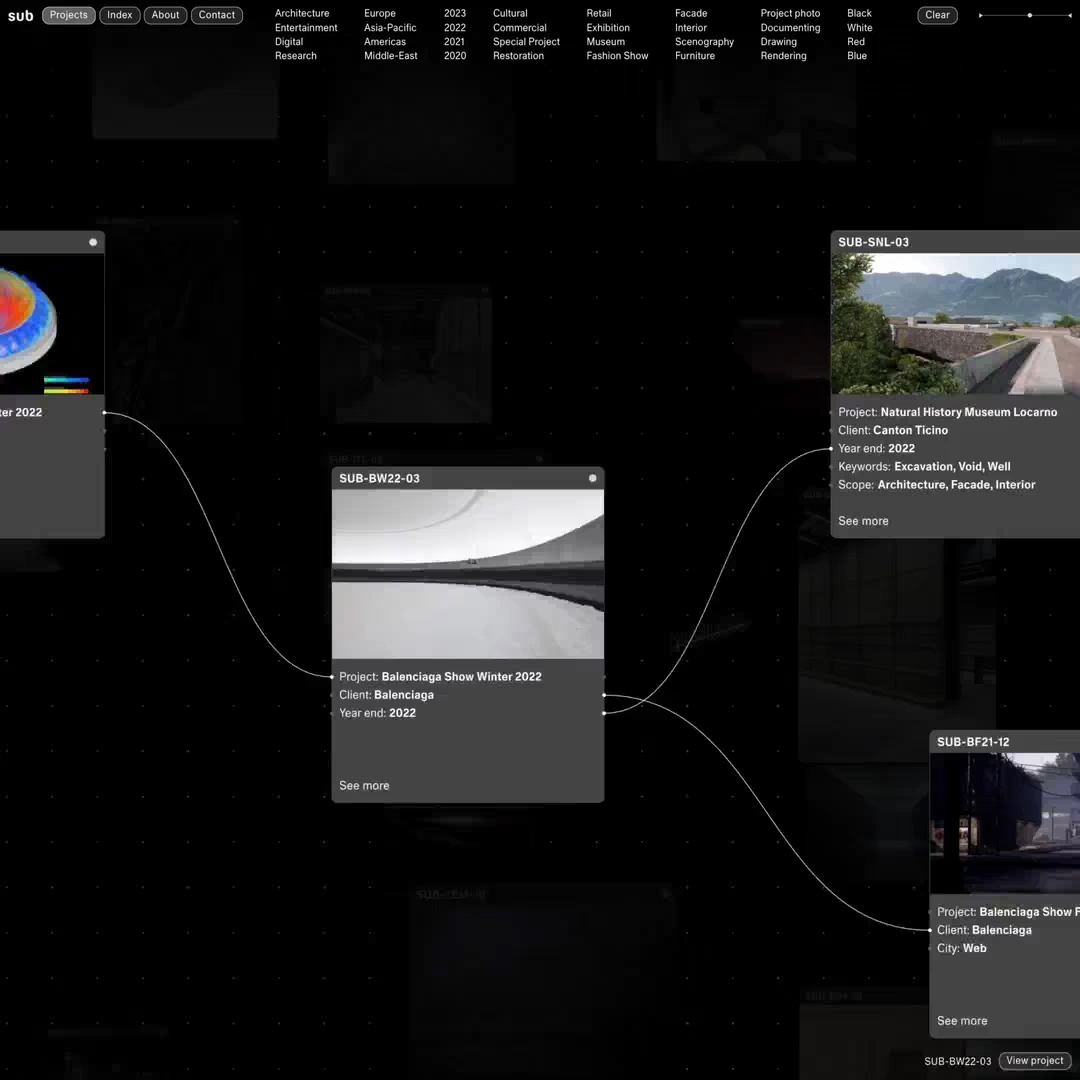This screenshot has height=1080, width=1080.
Task: Filter by Black color
Action: pyautogui.click(x=860, y=13)
